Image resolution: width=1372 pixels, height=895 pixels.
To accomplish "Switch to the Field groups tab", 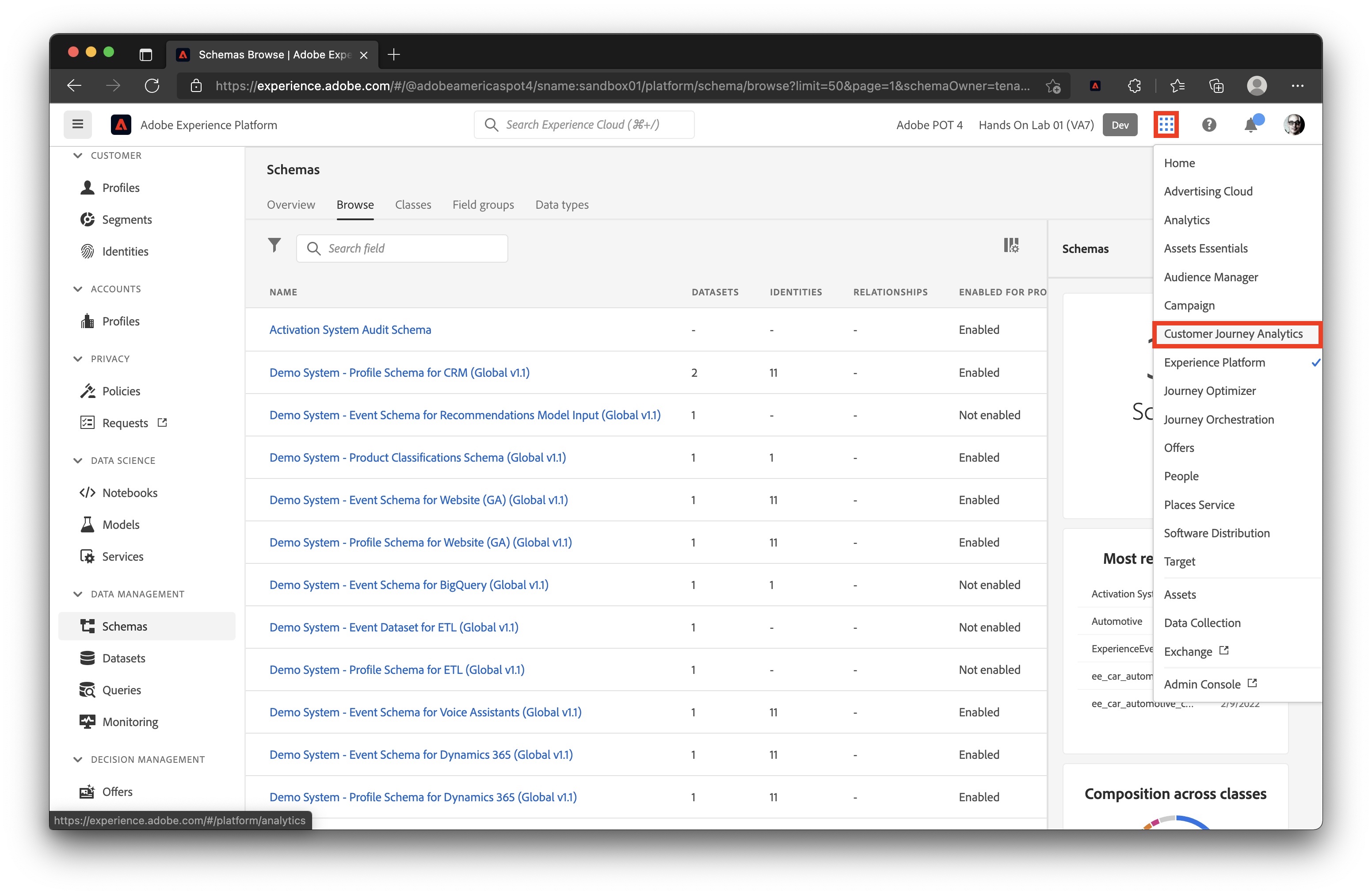I will 483,205.
